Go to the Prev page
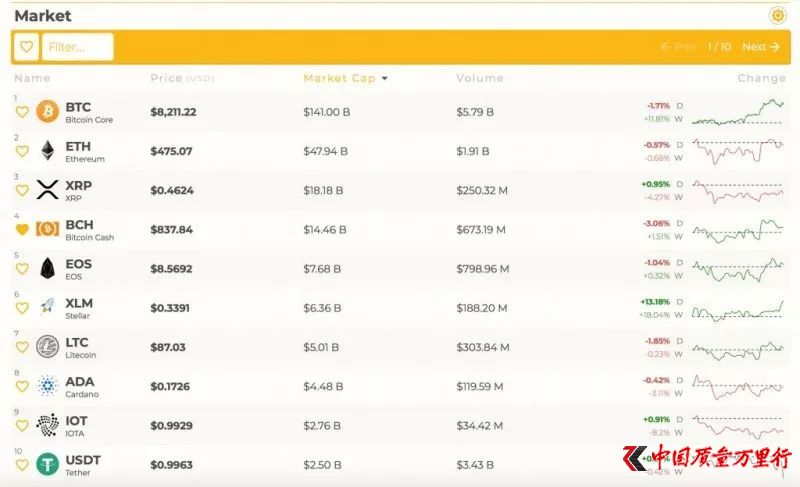Screen dimensions: 800x487 tap(678, 47)
